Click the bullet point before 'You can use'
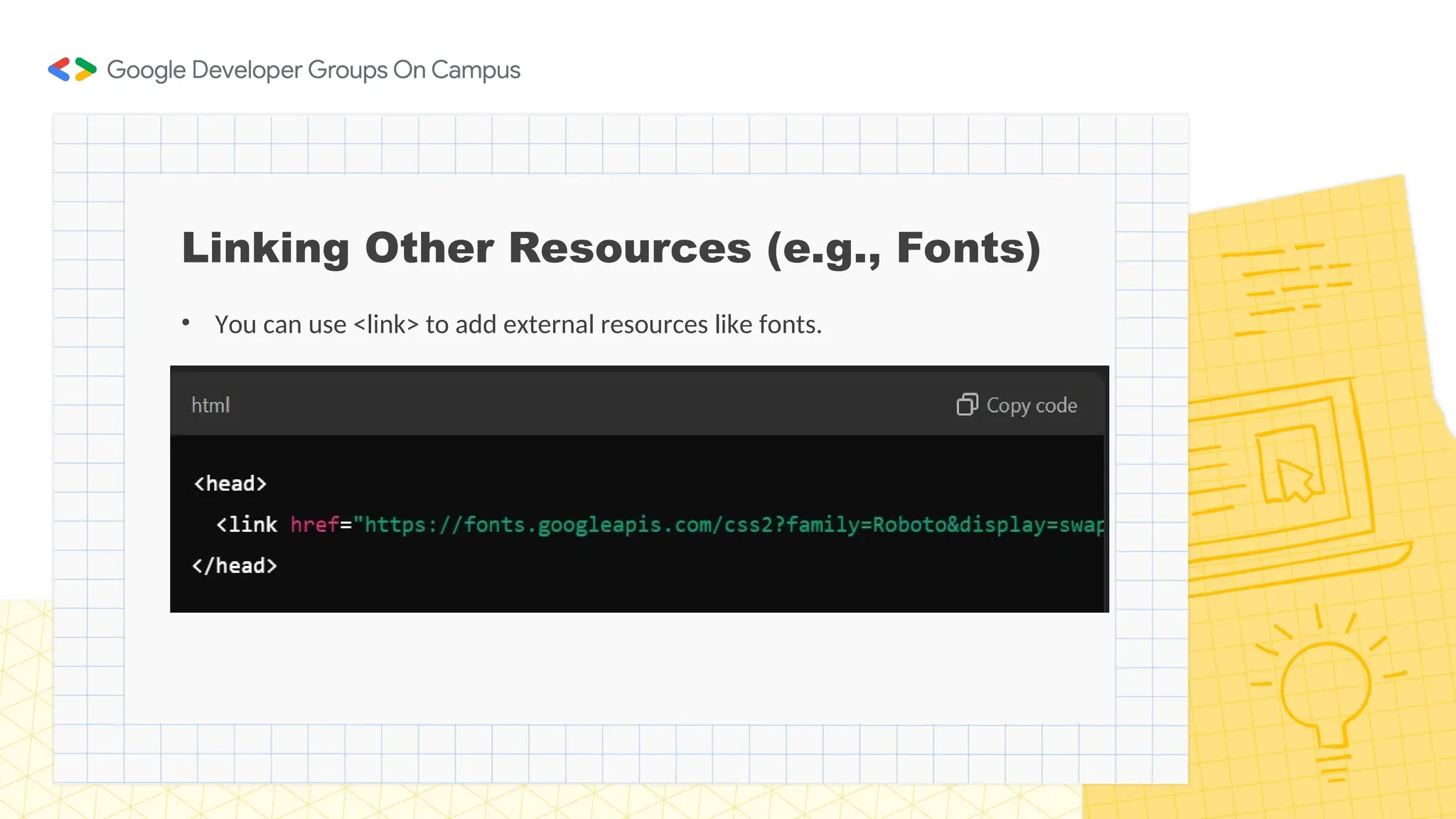This screenshot has width=1456, height=819. pyautogui.click(x=186, y=323)
